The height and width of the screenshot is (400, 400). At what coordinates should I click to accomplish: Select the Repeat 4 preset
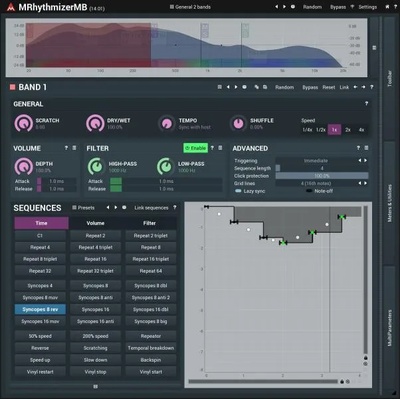(40, 247)
